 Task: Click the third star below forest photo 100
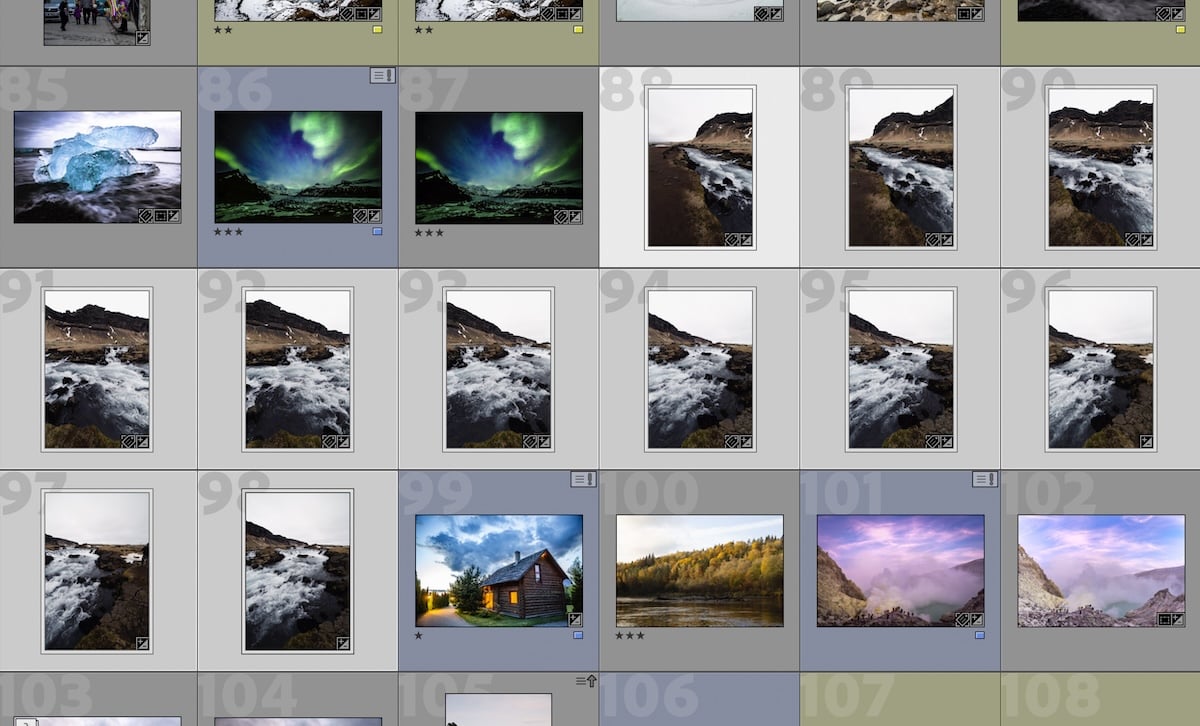tap(640, 634)
